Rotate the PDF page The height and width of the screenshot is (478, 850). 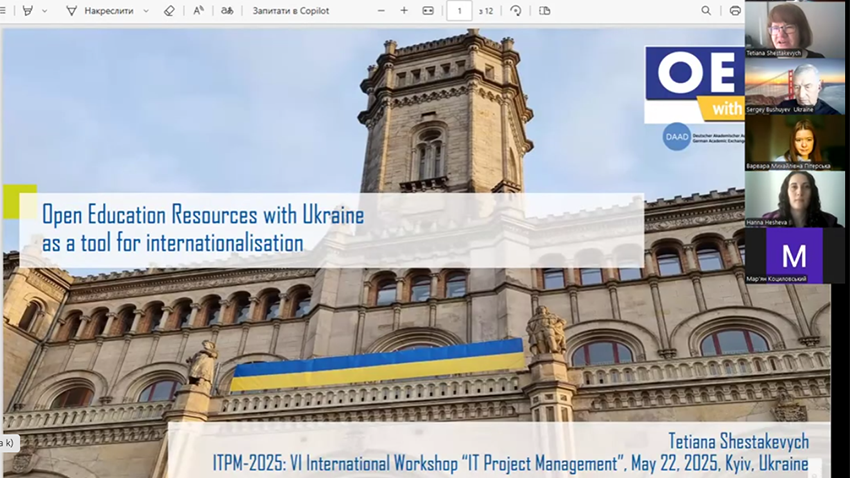click(515, 11)
